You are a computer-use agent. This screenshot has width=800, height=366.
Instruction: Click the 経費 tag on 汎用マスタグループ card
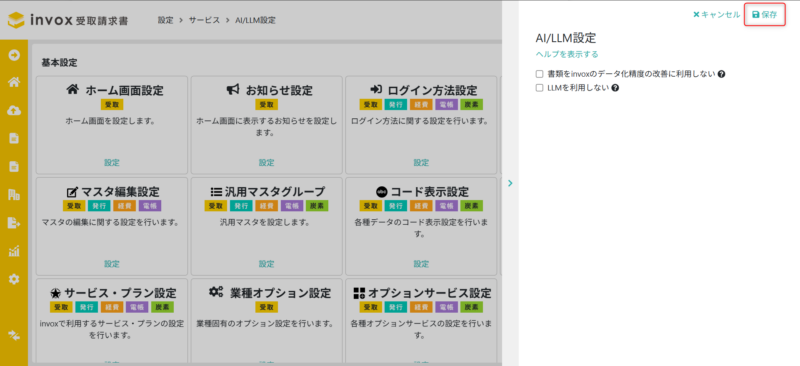tap(266, 206)
